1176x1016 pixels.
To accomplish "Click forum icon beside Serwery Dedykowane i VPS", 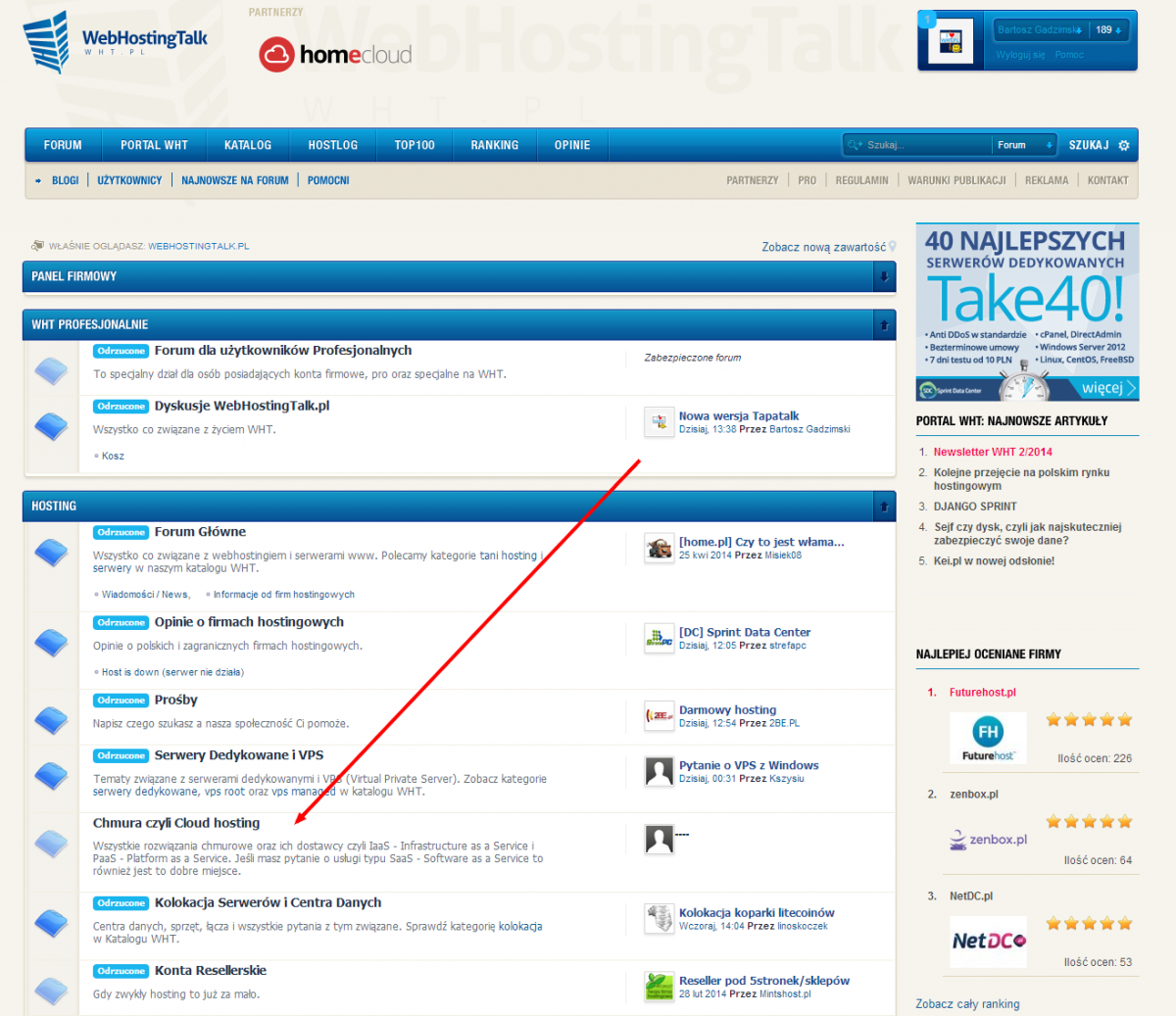I will click(51, 776).
